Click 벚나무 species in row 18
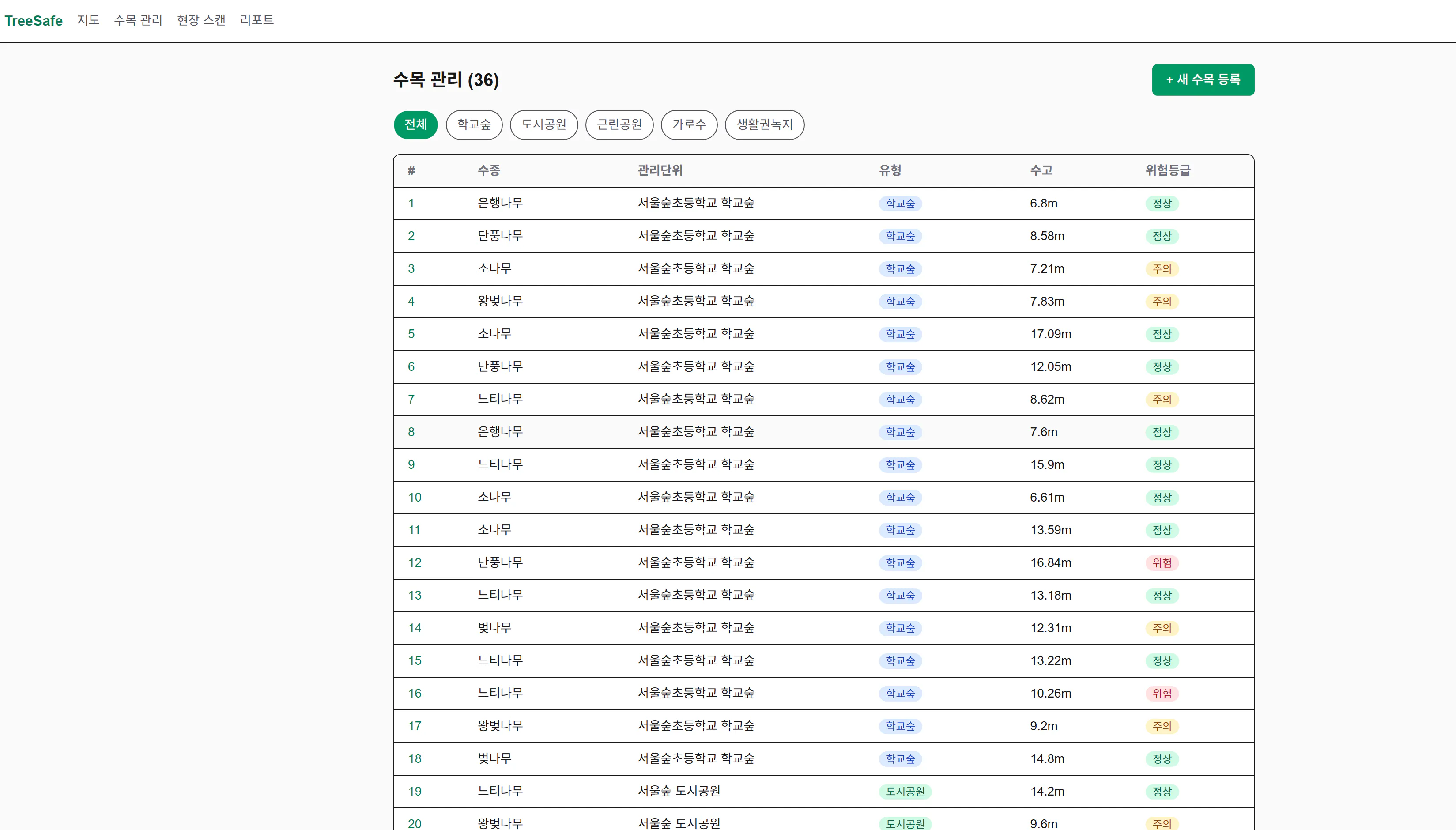This screenshot has height=830, width=1456. coord(494,759)
